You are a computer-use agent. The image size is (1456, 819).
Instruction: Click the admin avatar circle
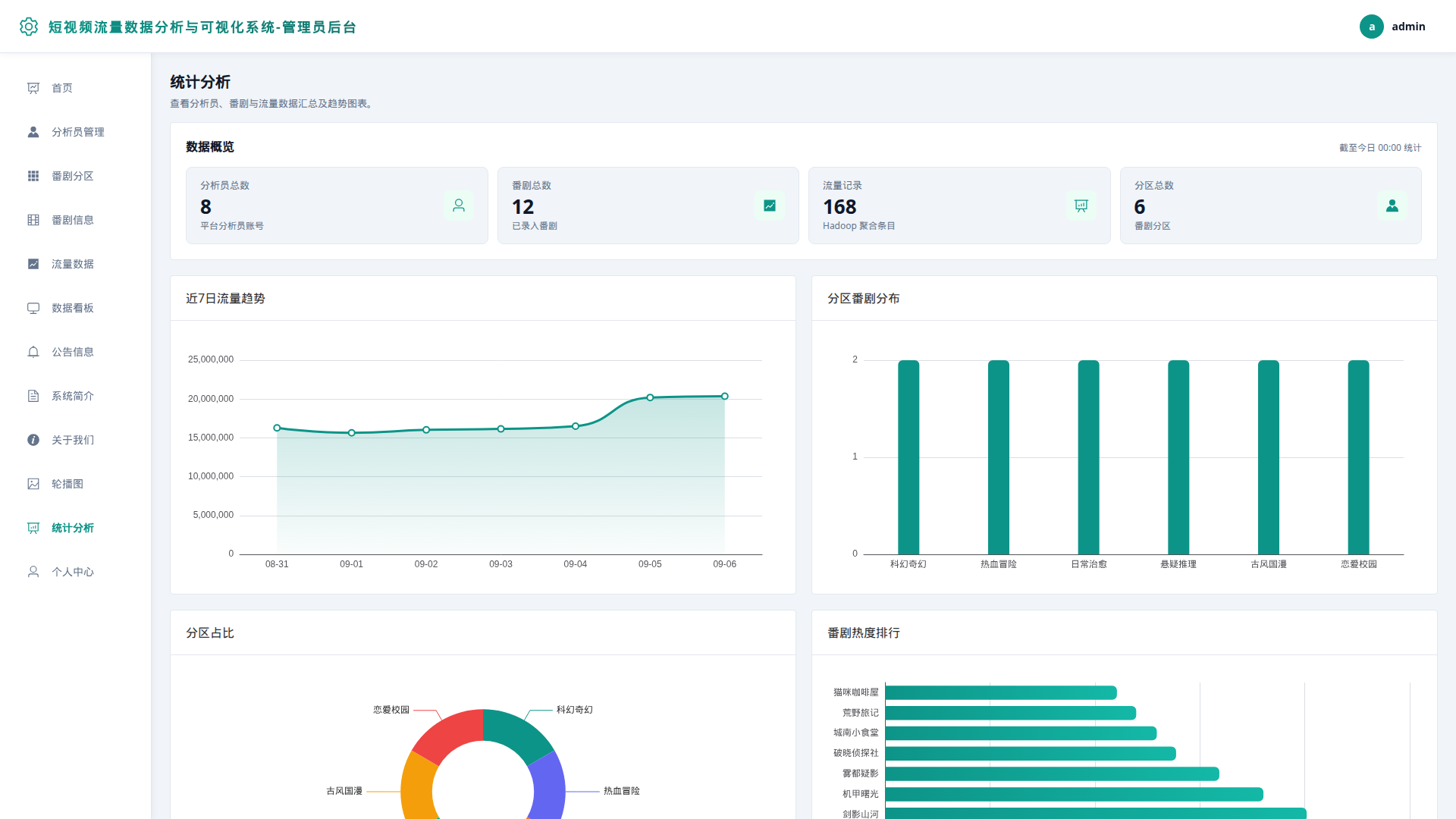pyautogui.click(x=1371, y=27)
